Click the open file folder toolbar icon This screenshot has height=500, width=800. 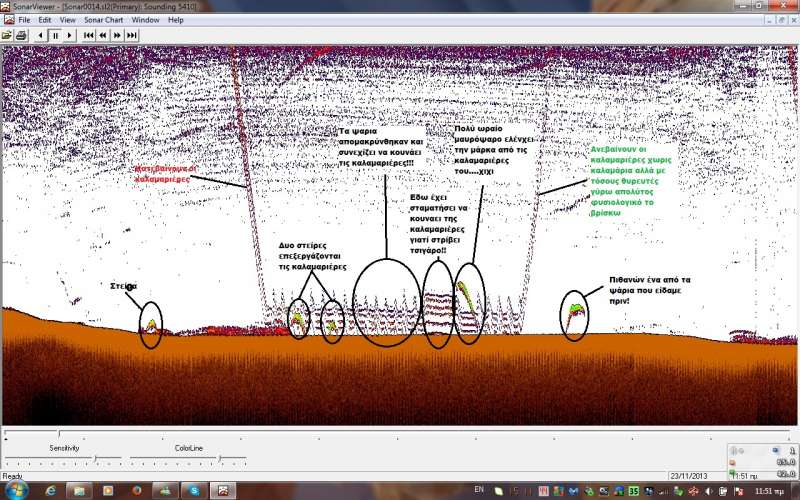click(x=7, y=35)
